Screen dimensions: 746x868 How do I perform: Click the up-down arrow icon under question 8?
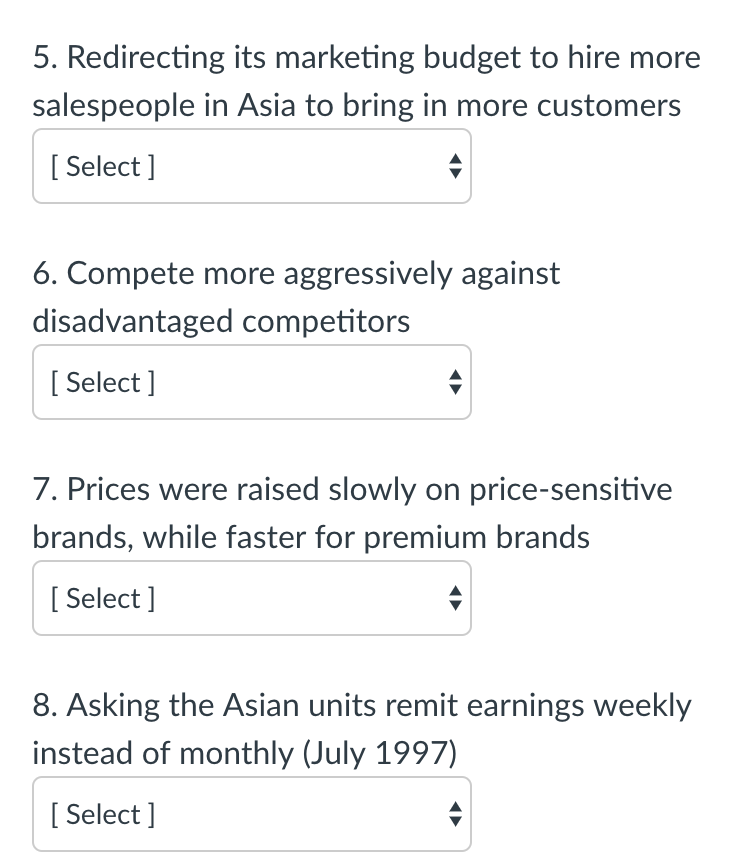[454, 815]
